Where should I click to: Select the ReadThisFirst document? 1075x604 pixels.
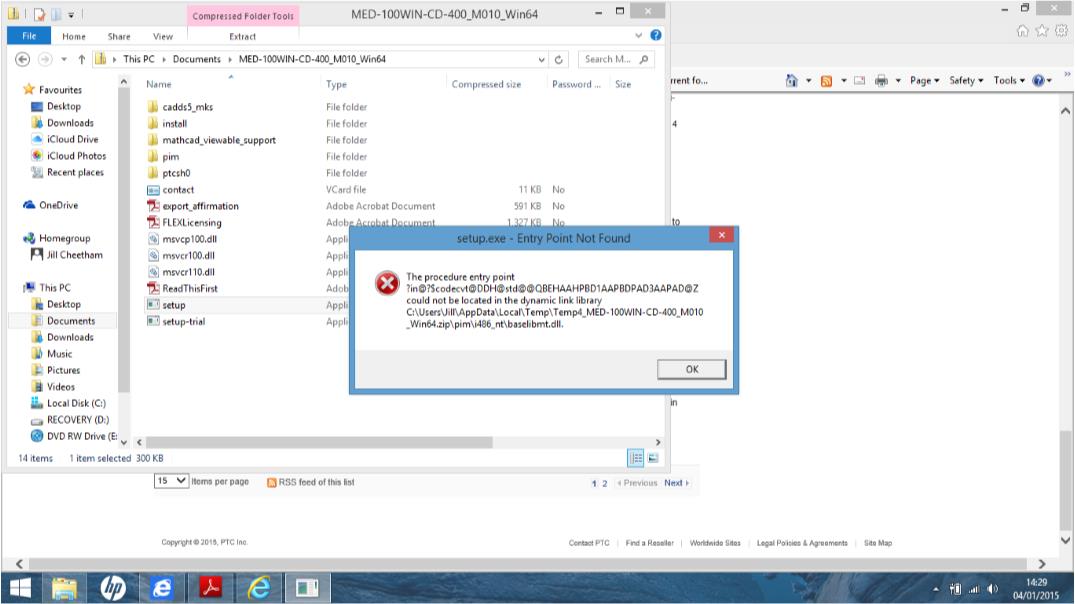pyautogui.click(x=189, y=289)
